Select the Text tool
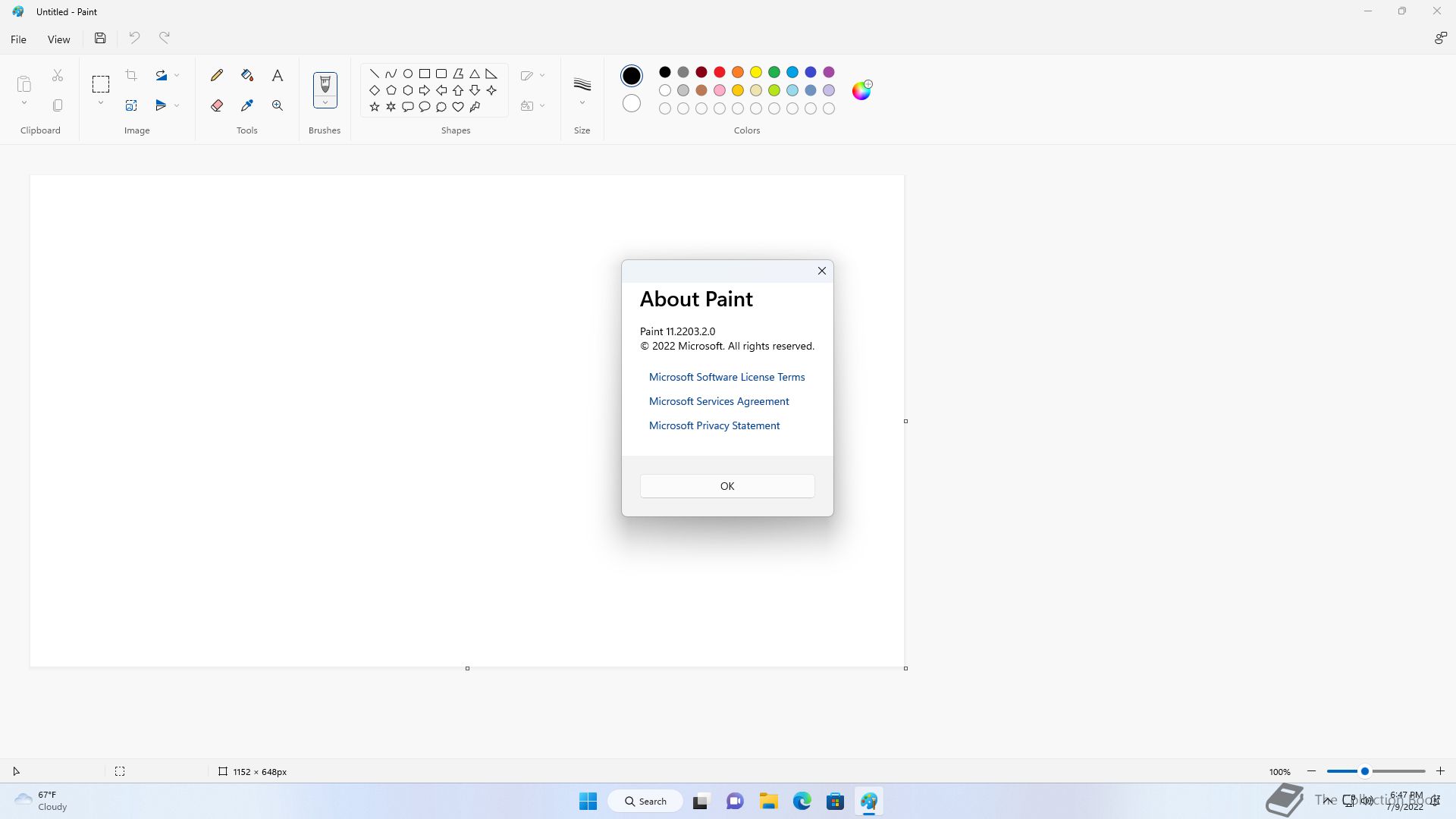 click(278, 75)
